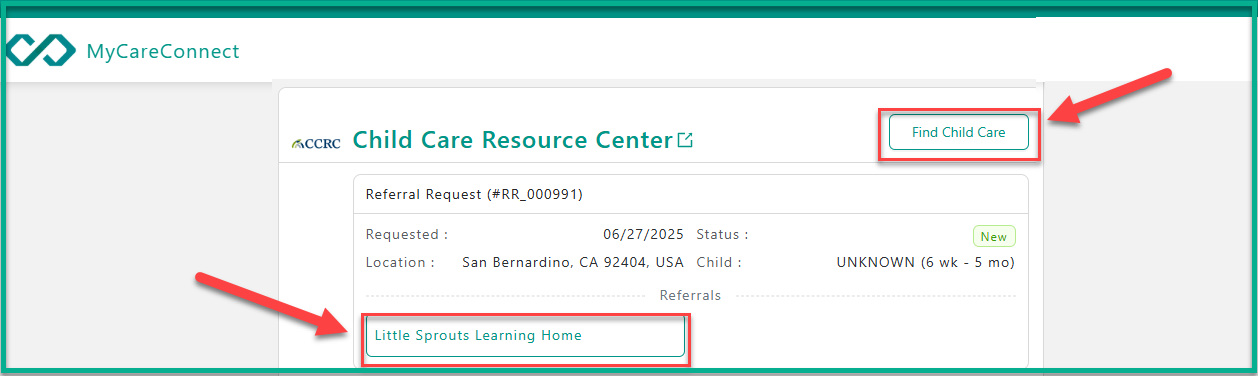Select the UNKNOWN (6 wk - 5 mo) child value
Image resolution: width=1258 pixels, height=376 pixels.
coord(926,263)
